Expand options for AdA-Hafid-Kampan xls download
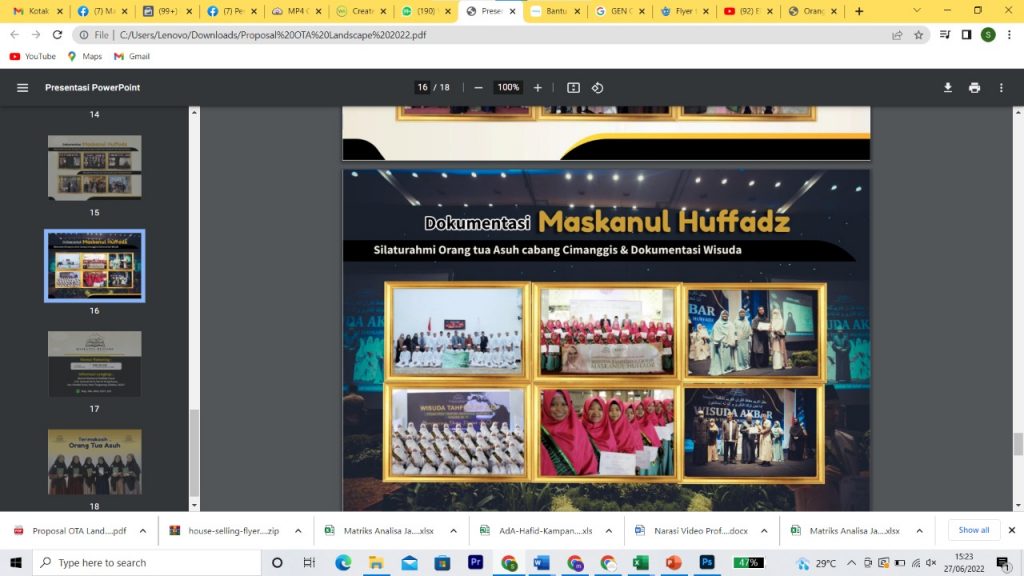The width and height of the screenshot is (1024, 576). pyautogui.click(x=609, y=531)
